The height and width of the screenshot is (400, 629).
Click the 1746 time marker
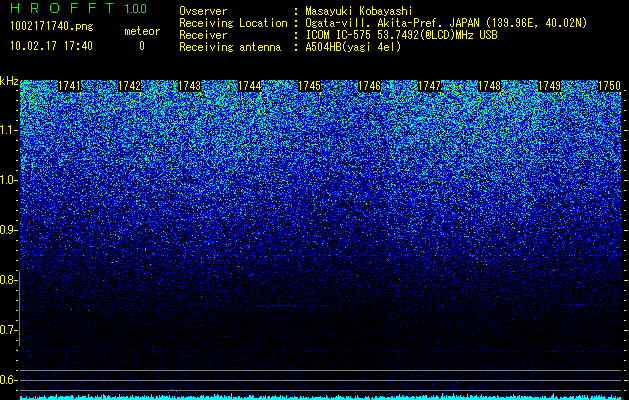(369, 86)
